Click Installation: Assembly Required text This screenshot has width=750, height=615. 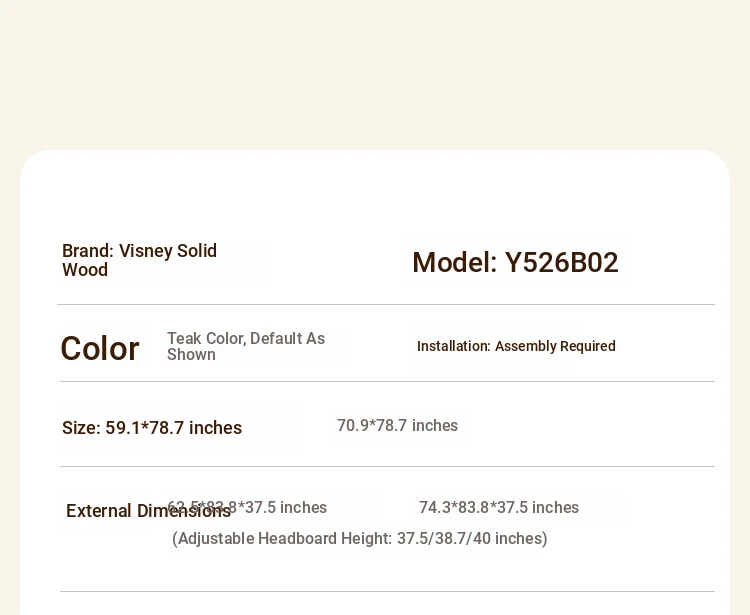tap(516, 346)
